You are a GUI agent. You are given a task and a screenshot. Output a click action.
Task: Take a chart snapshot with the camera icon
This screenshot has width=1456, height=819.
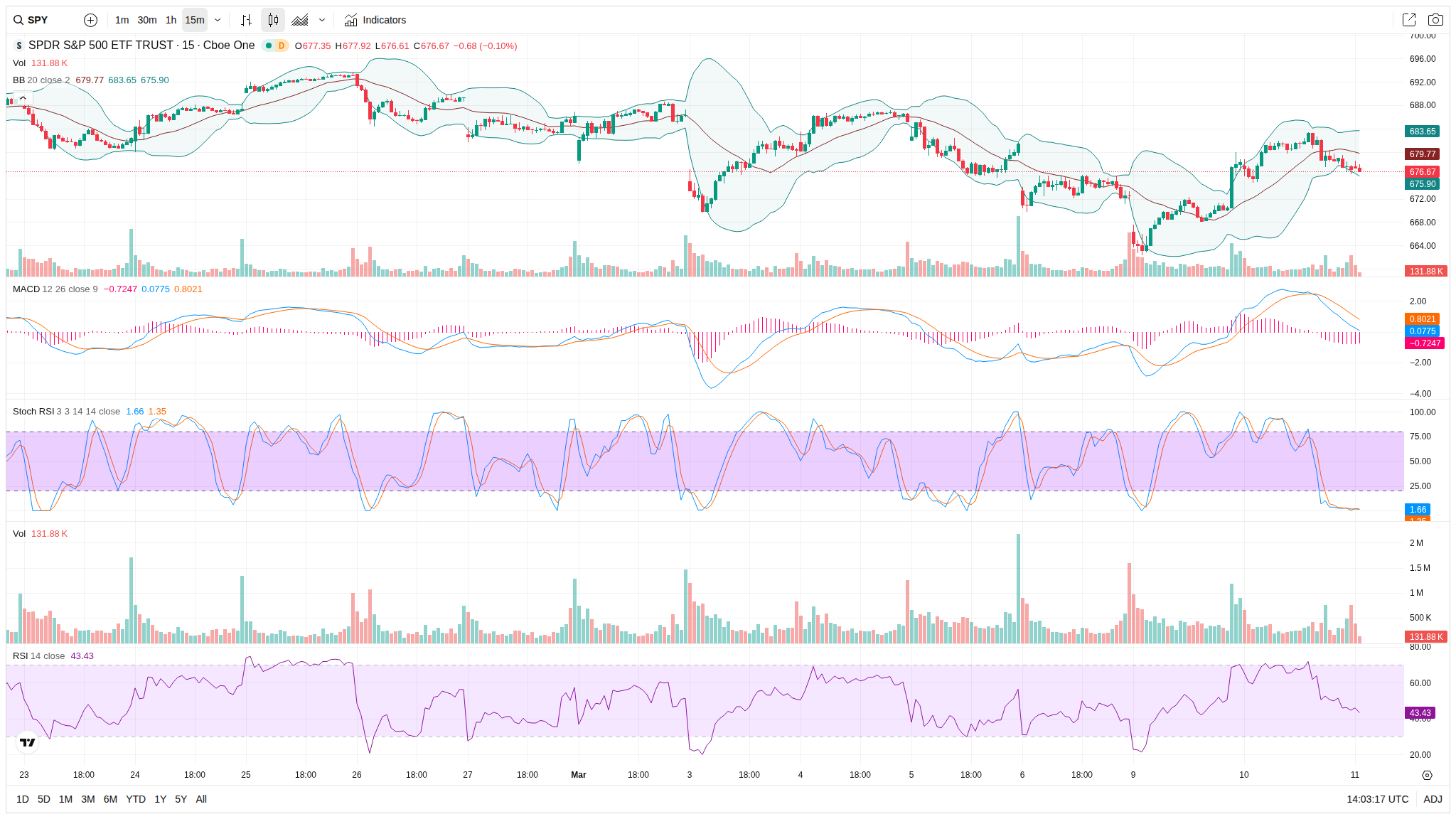(1435, 20)
